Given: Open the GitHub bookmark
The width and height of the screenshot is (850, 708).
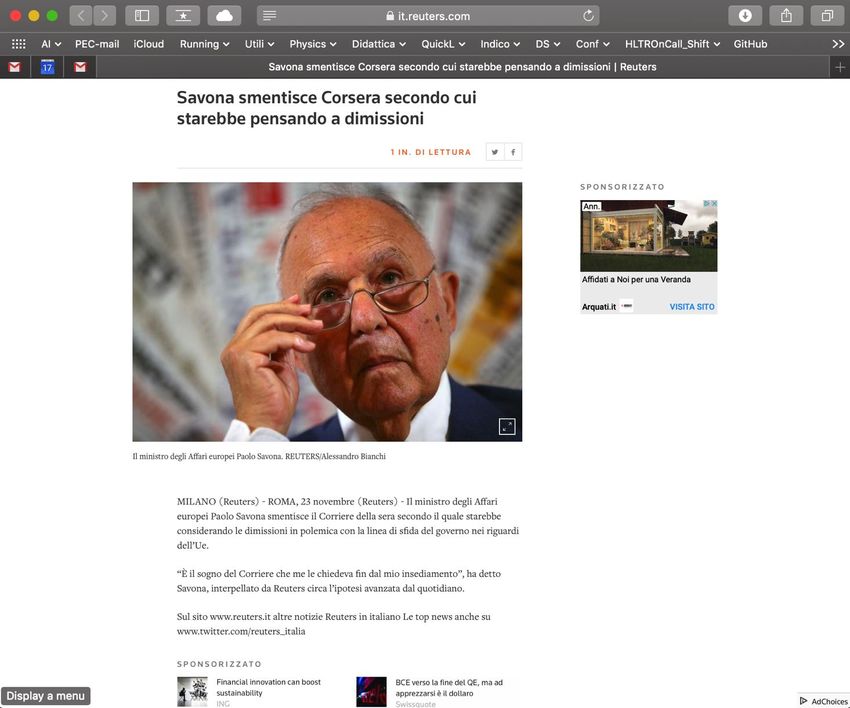Looking at the screenshot, I should 750,44.
